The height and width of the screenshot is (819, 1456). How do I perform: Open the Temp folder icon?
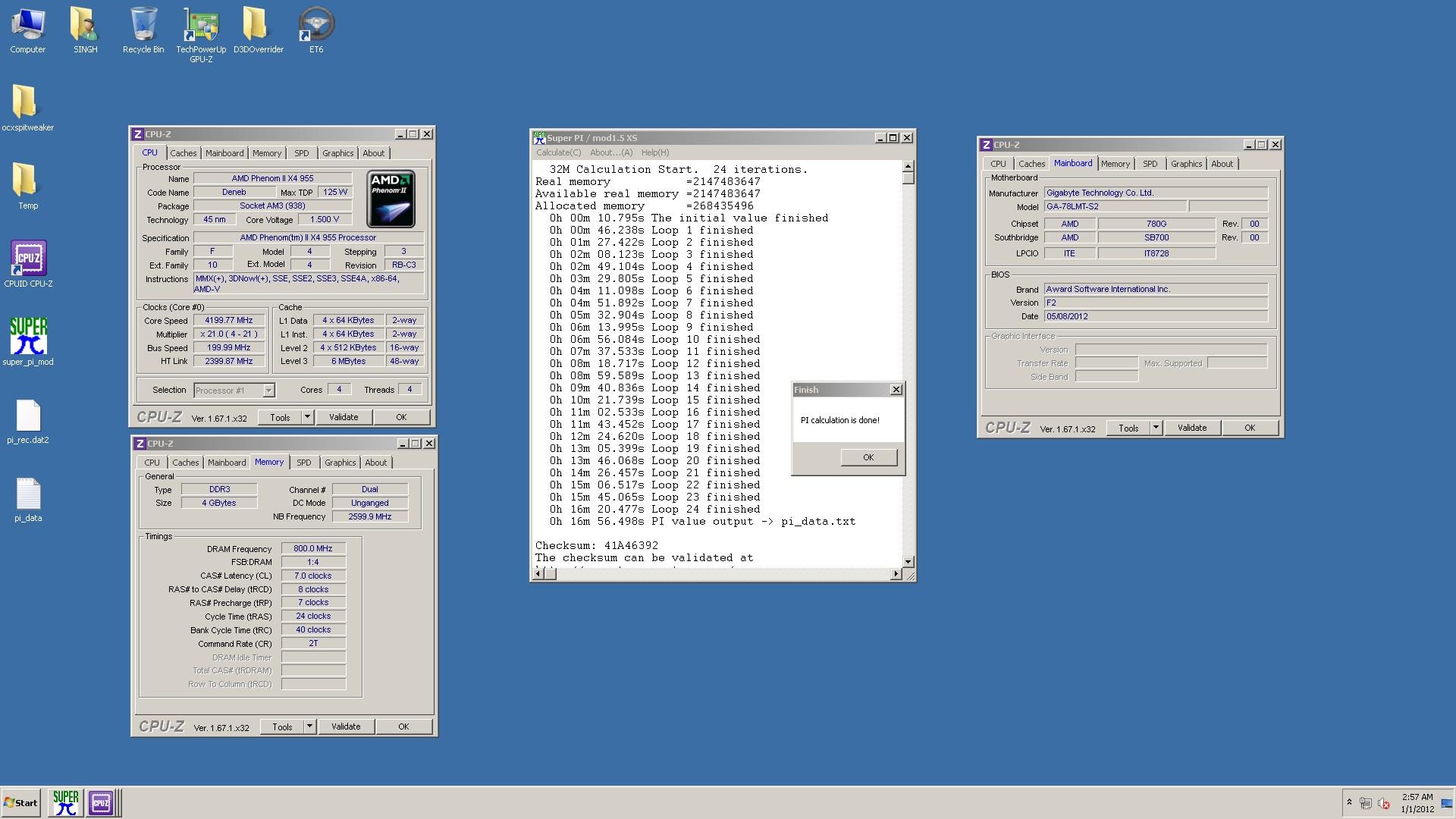pyautogui.click(x=27, y=186)
